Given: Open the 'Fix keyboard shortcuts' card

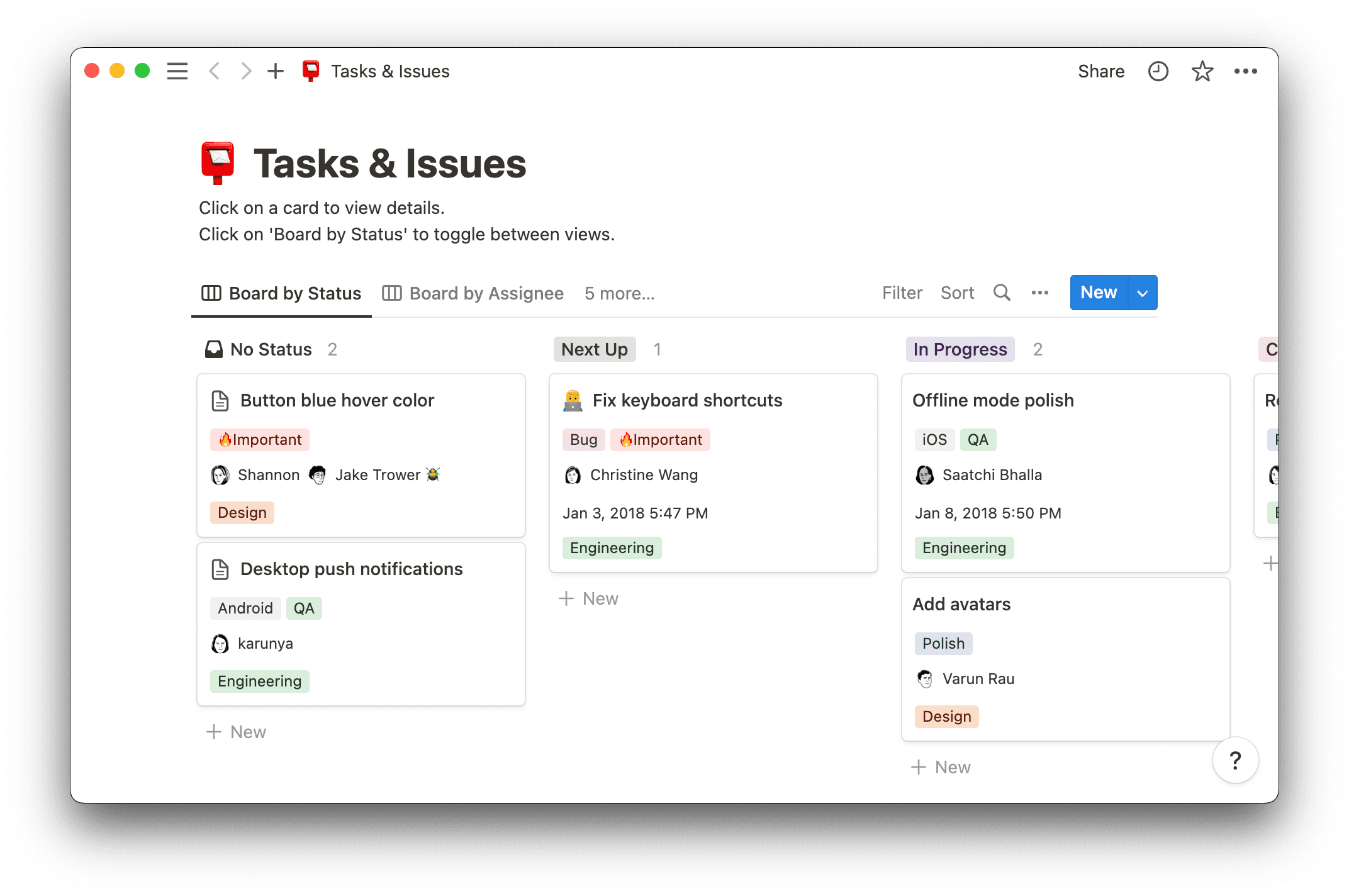Looking at the screenshot, I should tap(688, 400).
